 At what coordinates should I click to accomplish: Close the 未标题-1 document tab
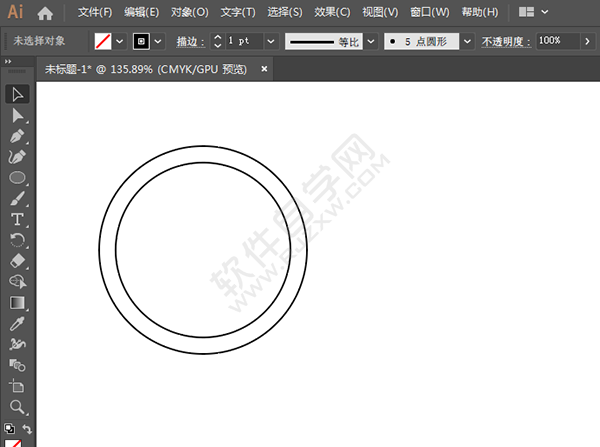coord(264,69)
